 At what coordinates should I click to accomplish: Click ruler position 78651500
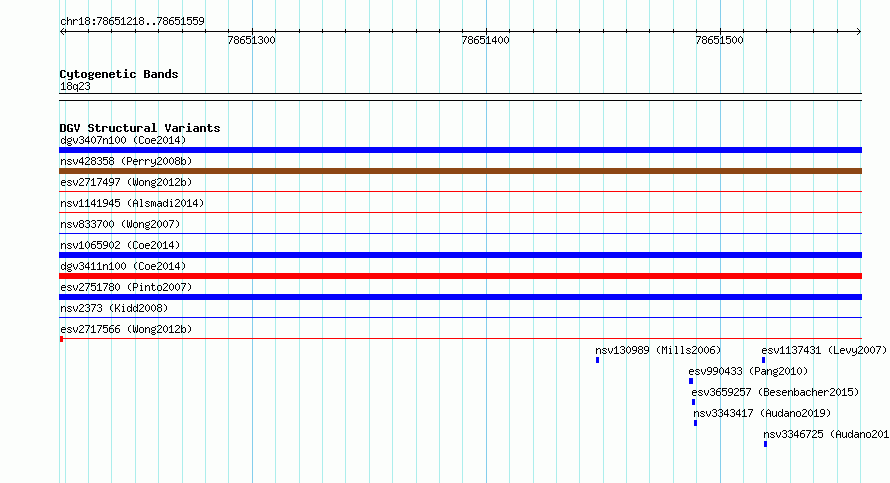pos(719,40)
